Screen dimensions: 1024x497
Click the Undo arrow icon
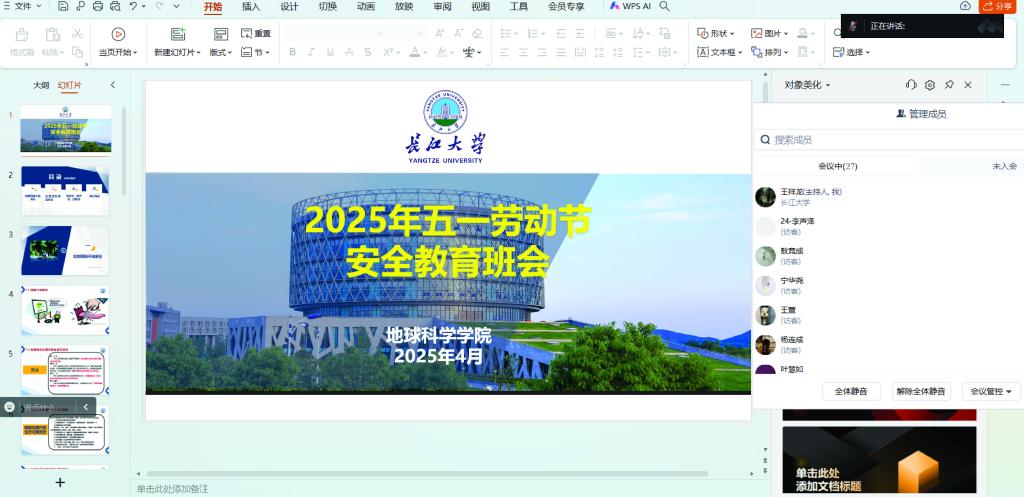pyautogui.click(x=132, y=6)
